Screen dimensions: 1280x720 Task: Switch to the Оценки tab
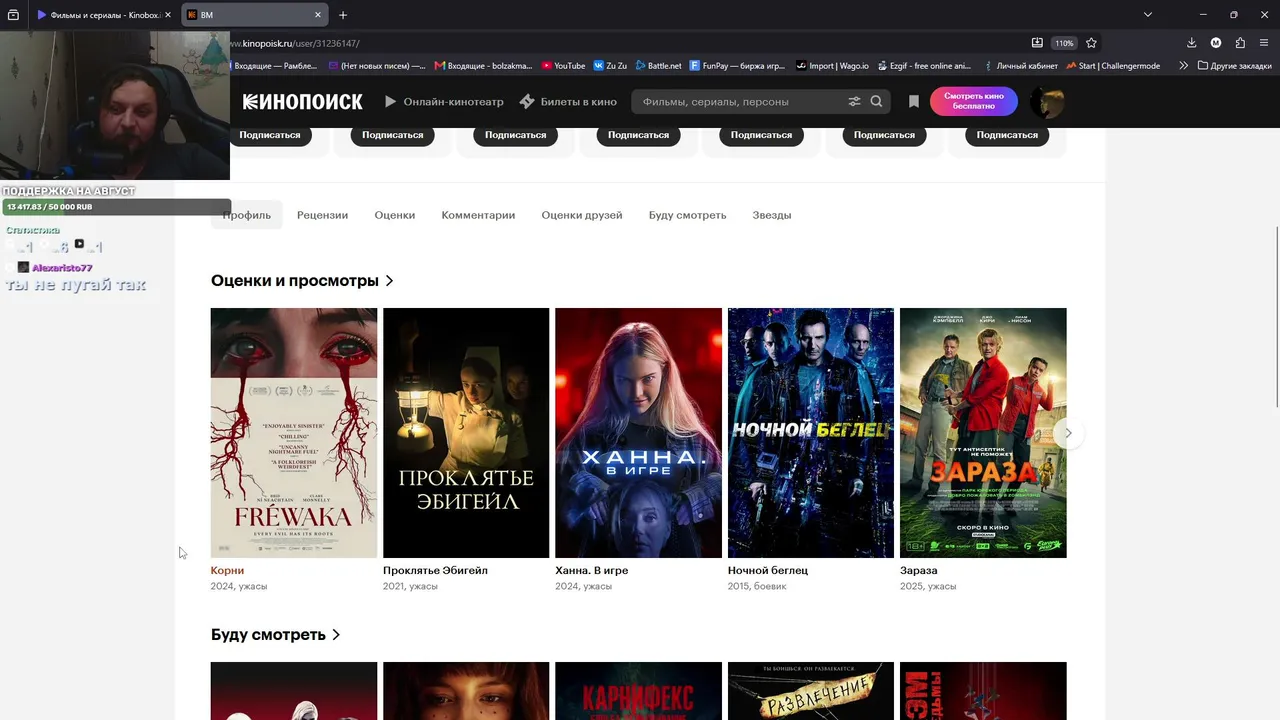[x=395, y=215]
